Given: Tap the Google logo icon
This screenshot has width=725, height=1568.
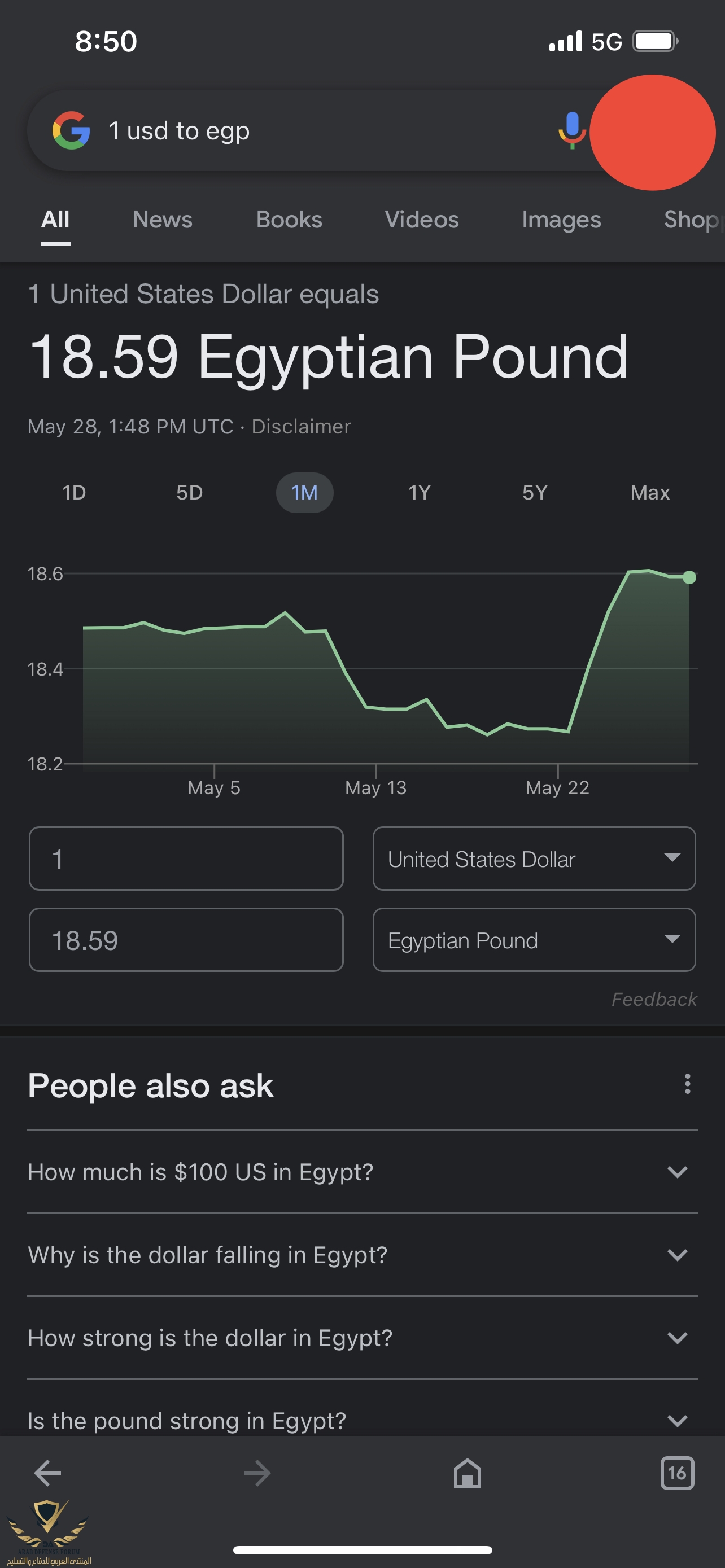Looking at the screenshot, I should pos(71,130).
